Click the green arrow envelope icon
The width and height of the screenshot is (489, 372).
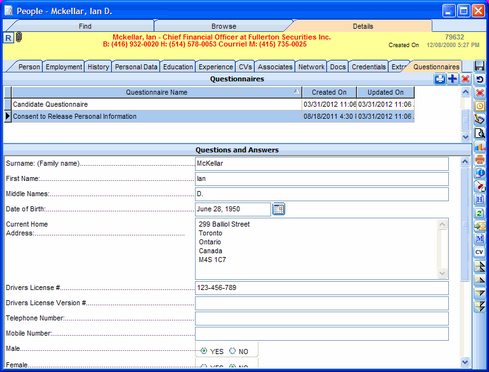click(x=480, y=226)
